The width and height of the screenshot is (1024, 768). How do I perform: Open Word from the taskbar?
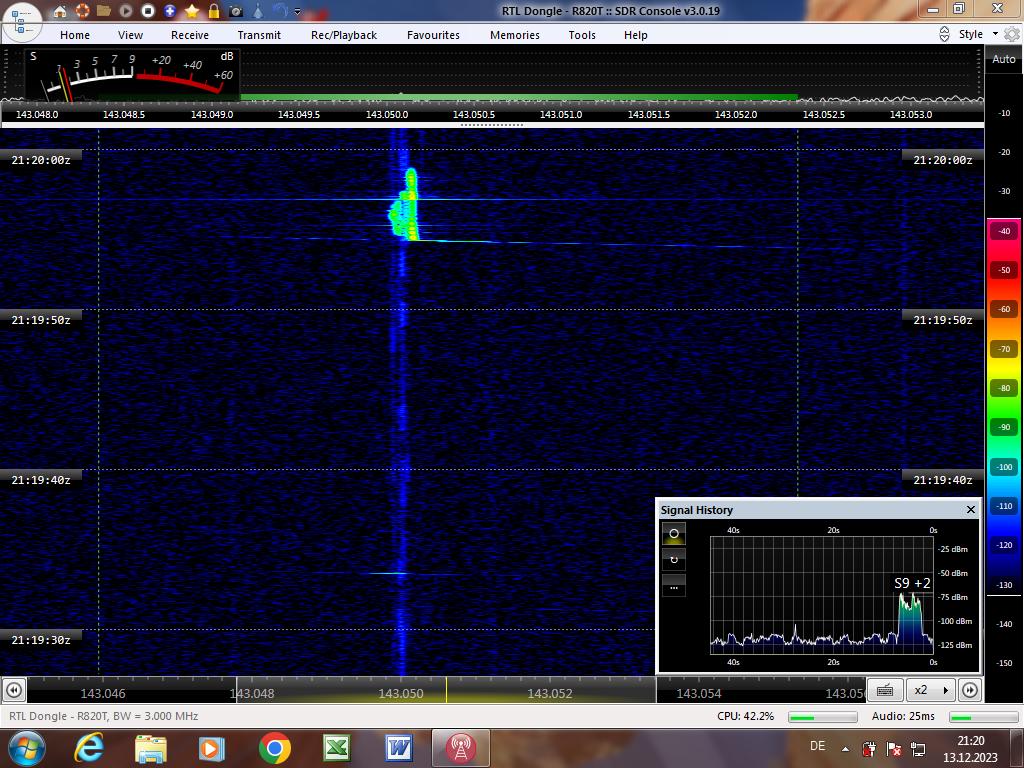tap(398, 748)
